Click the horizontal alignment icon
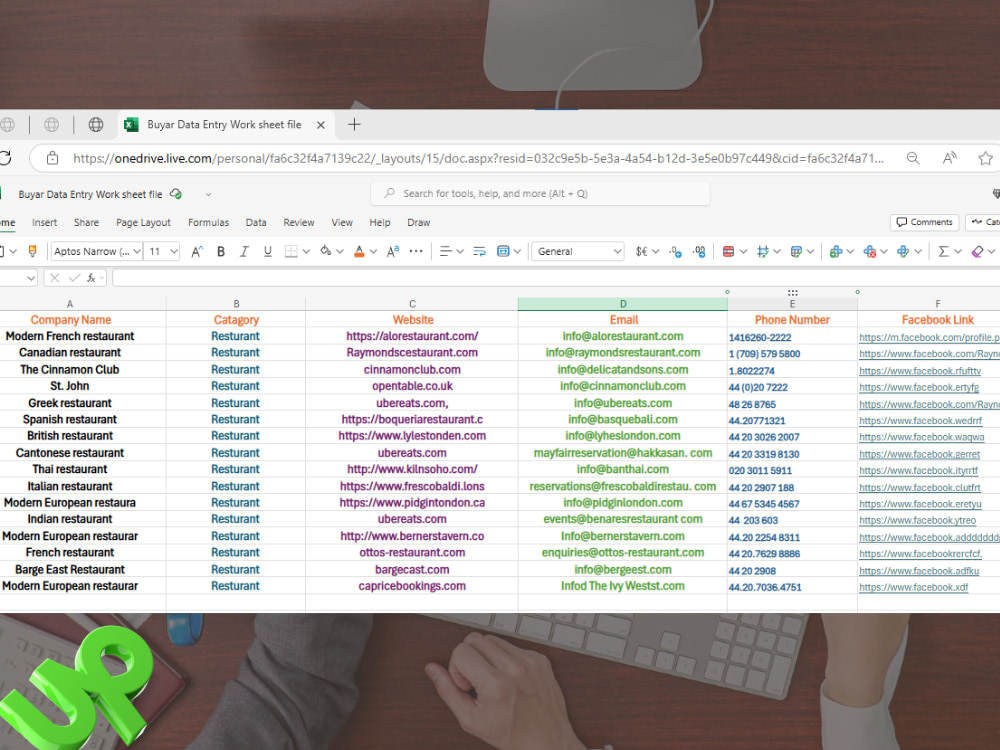 click(x=445, y=251)
